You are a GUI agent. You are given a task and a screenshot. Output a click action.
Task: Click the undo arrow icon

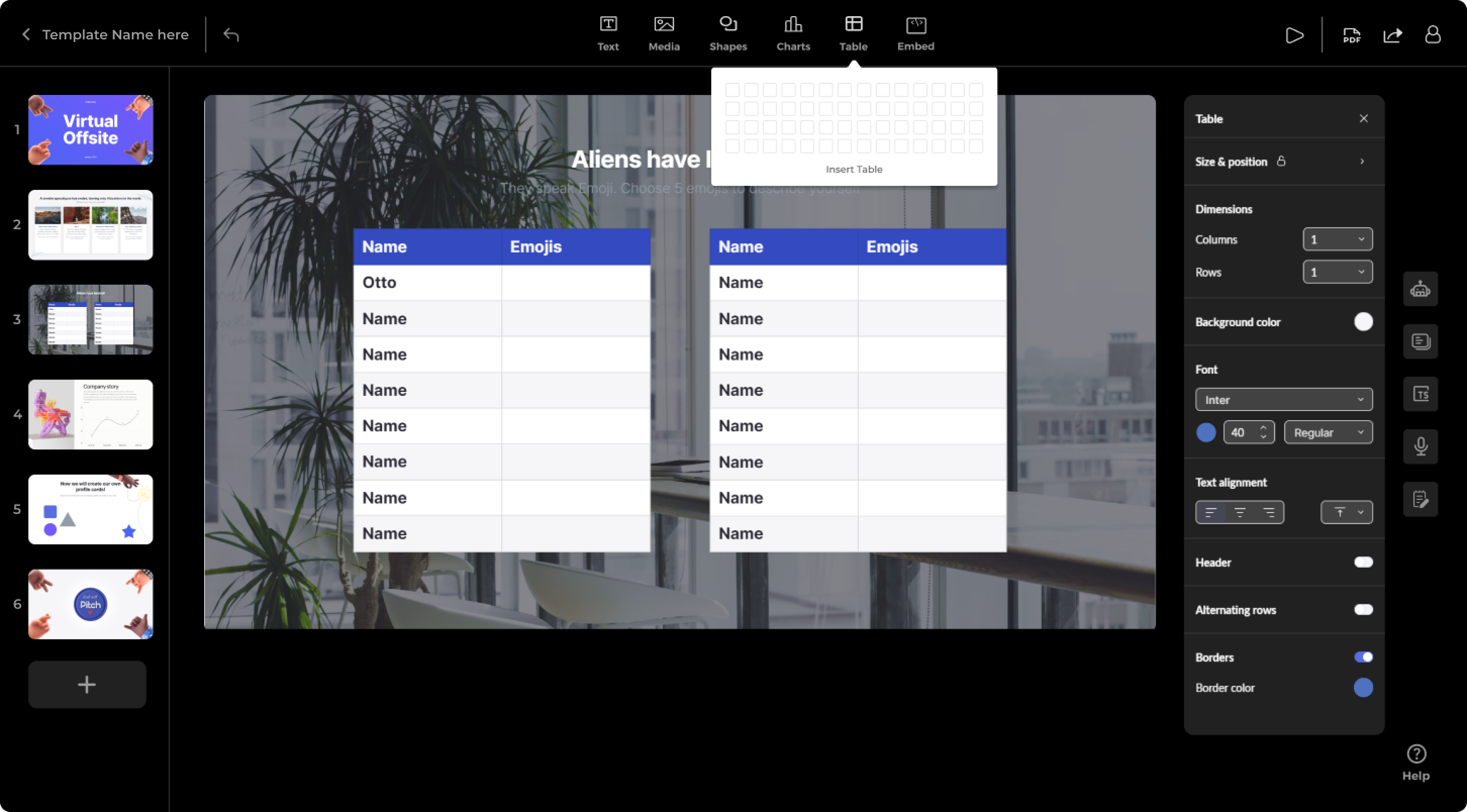point(231,35)
